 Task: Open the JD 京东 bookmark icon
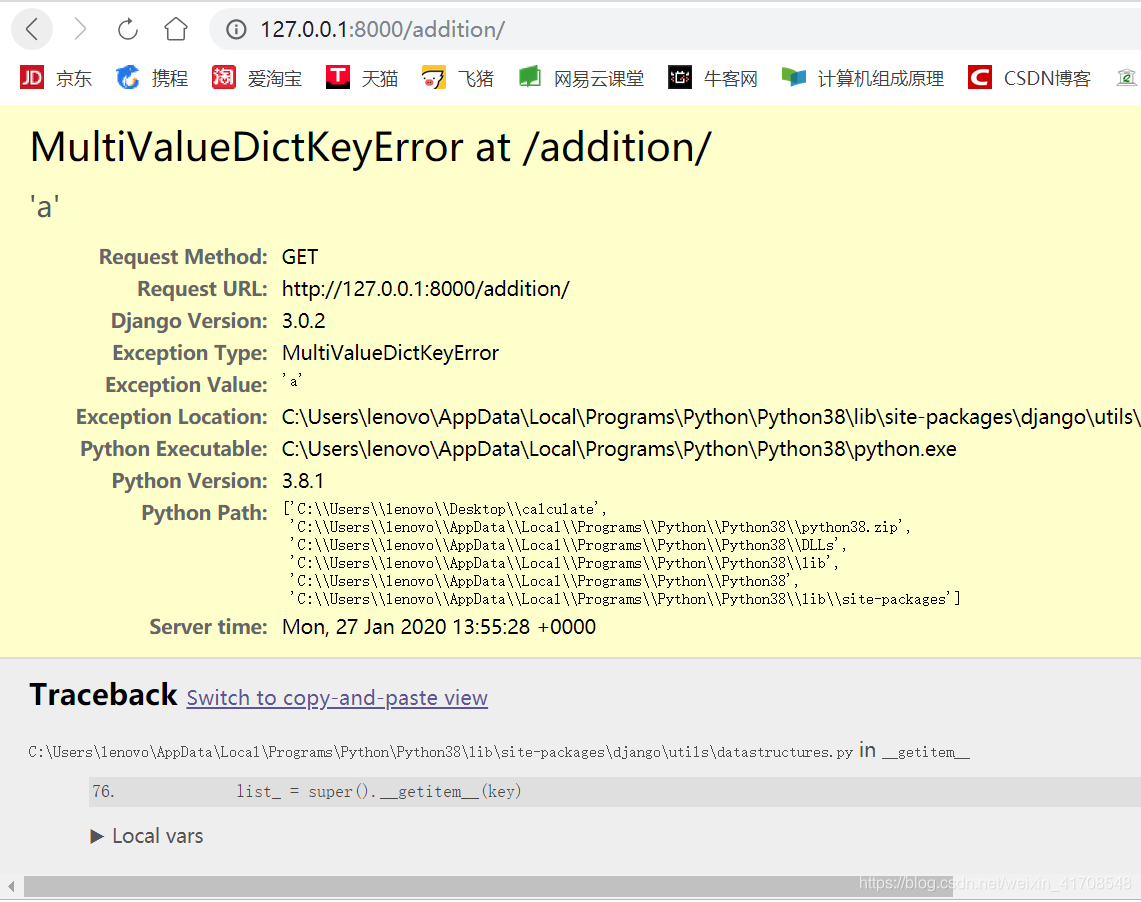(31, 76)
